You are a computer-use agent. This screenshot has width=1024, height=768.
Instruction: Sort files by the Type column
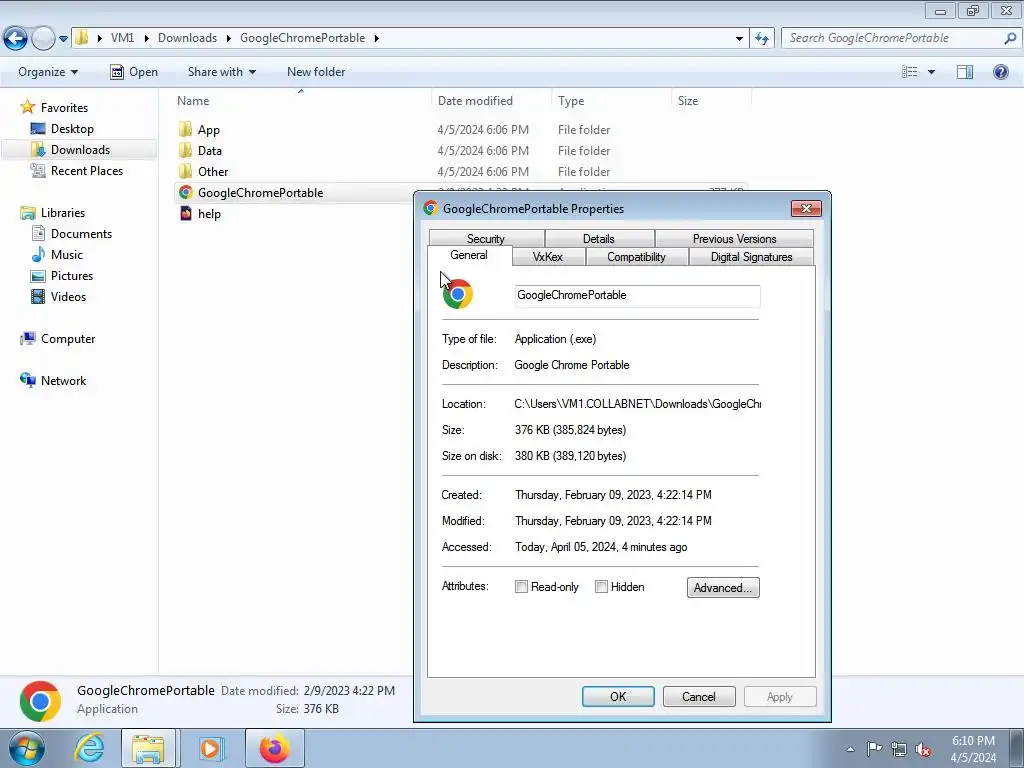[x=611, y=101]
